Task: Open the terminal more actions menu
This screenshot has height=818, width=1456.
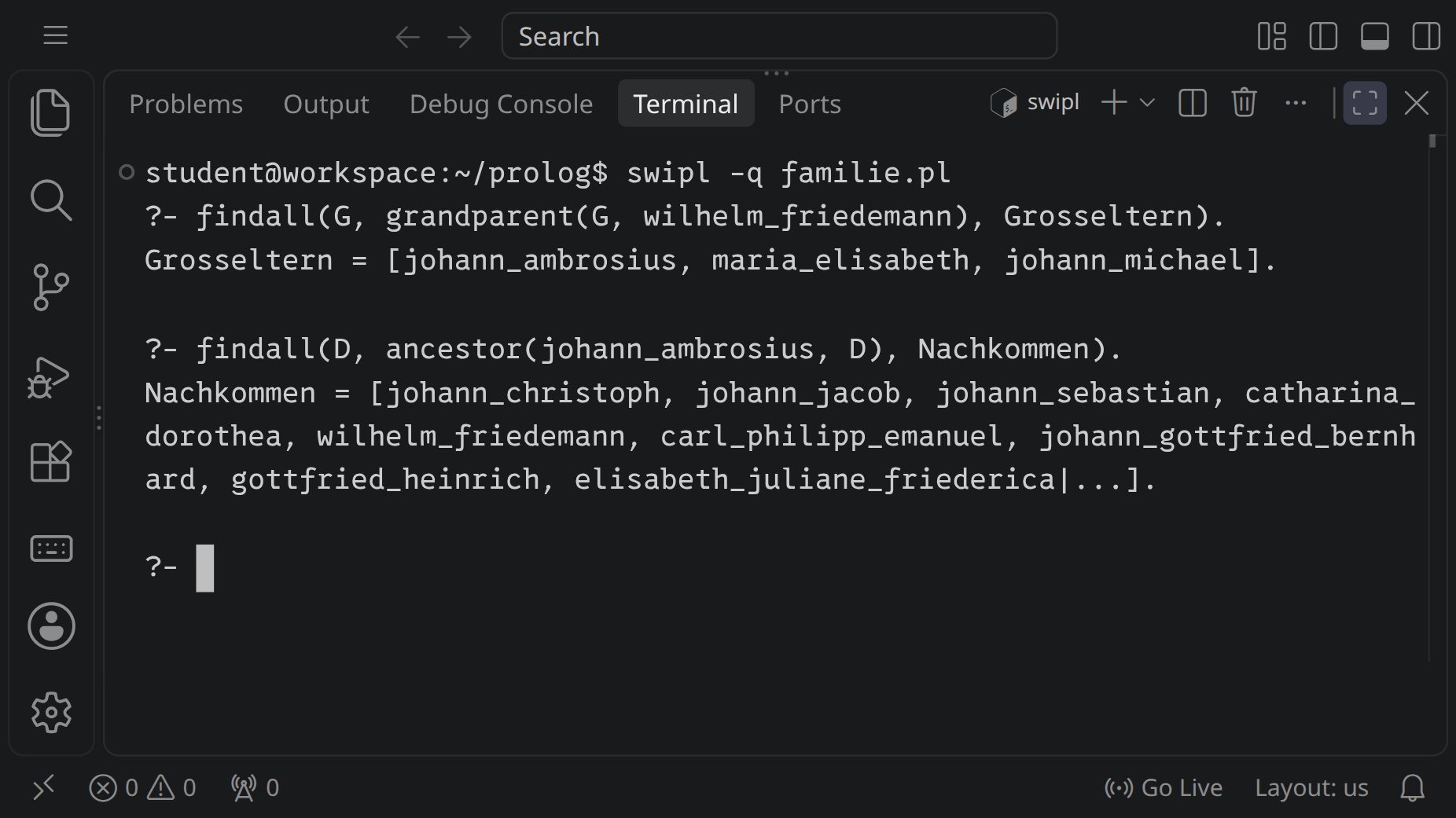Action: [x=1296, y=103]
